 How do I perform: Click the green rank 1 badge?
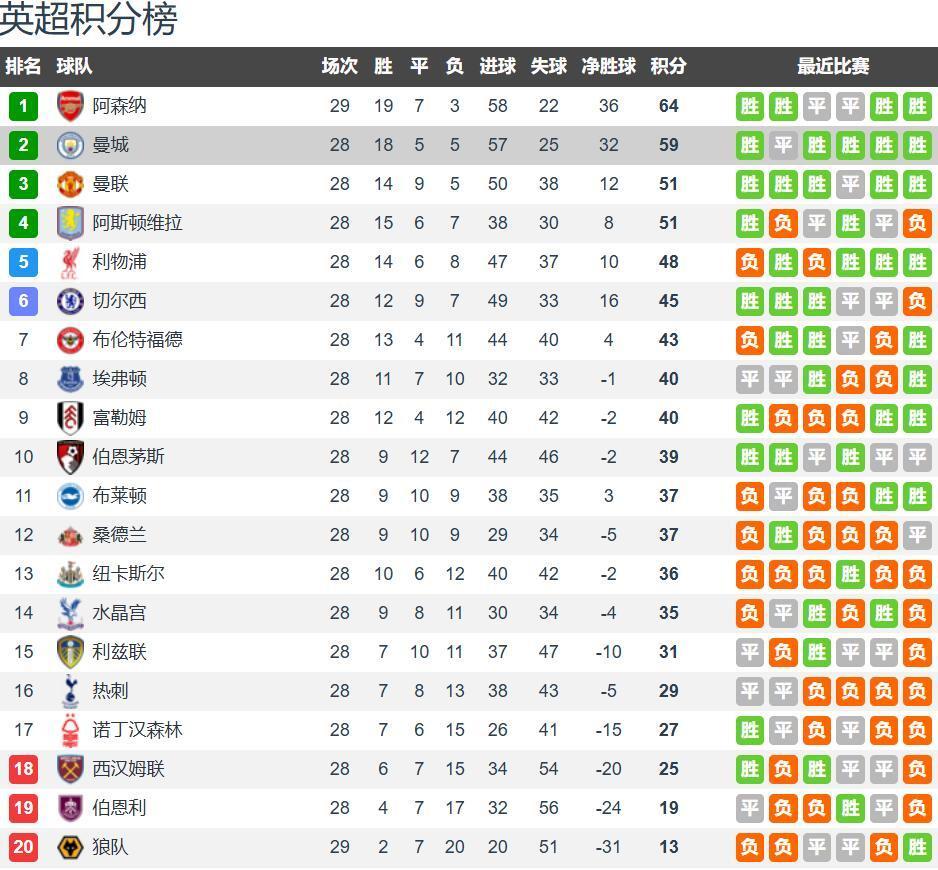[23, 106]
